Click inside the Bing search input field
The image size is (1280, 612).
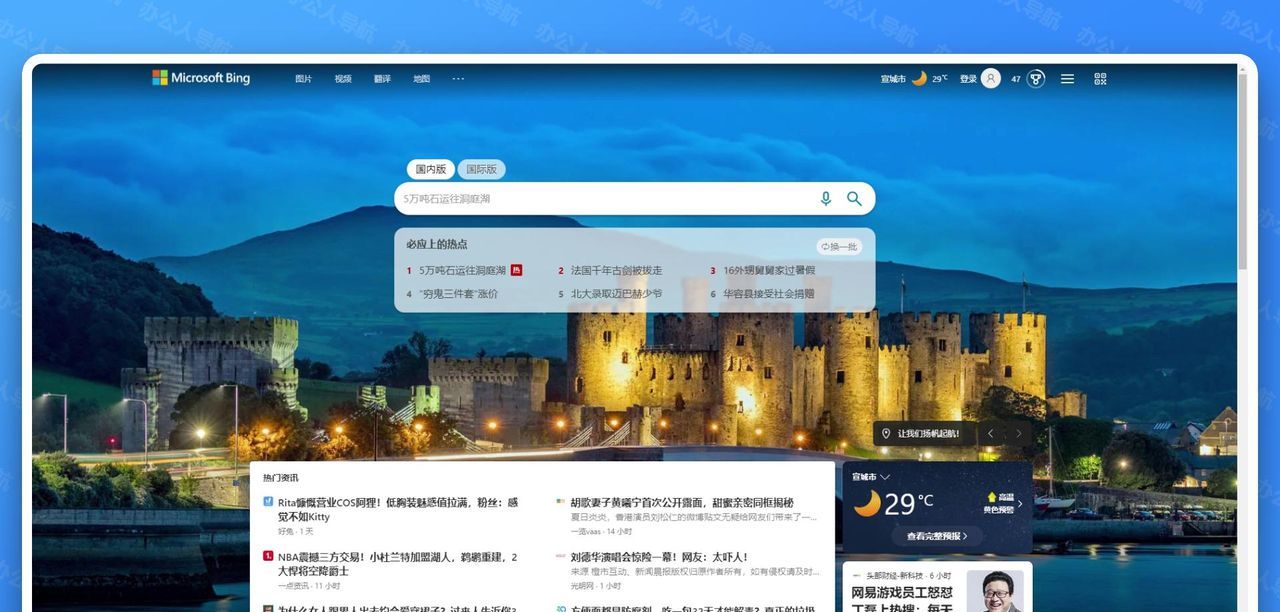pyautogui.click(x=600, y=198)
